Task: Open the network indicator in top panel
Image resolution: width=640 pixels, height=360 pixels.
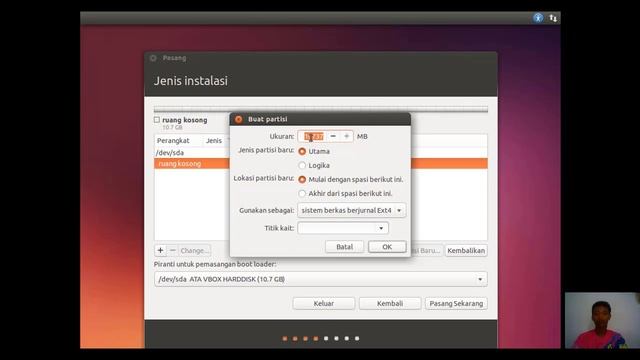Action: pyautogui.click(x=553, y=18)
